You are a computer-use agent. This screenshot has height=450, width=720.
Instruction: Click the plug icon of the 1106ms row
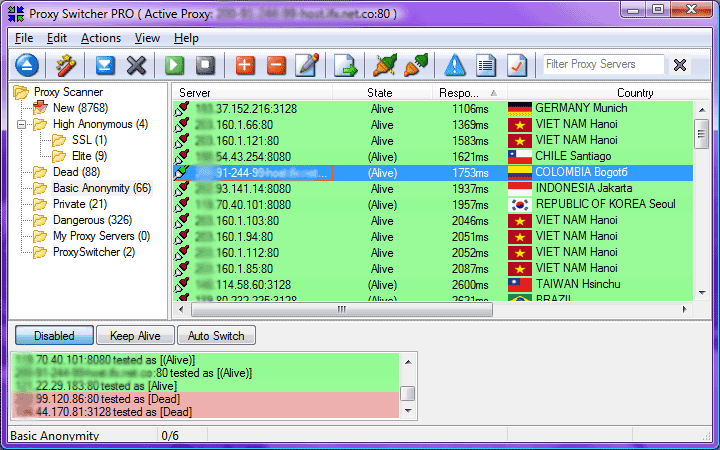click(182, 109)
